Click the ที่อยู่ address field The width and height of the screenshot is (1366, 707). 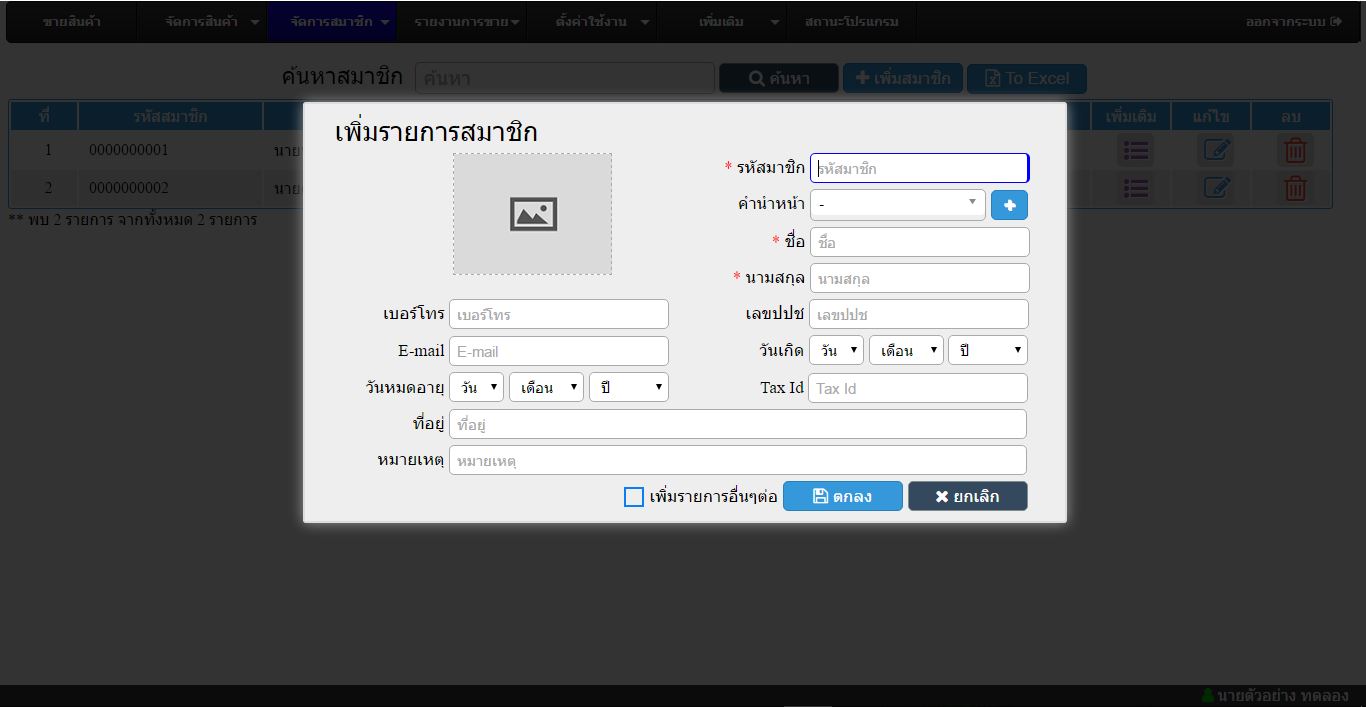click(737, 425)
